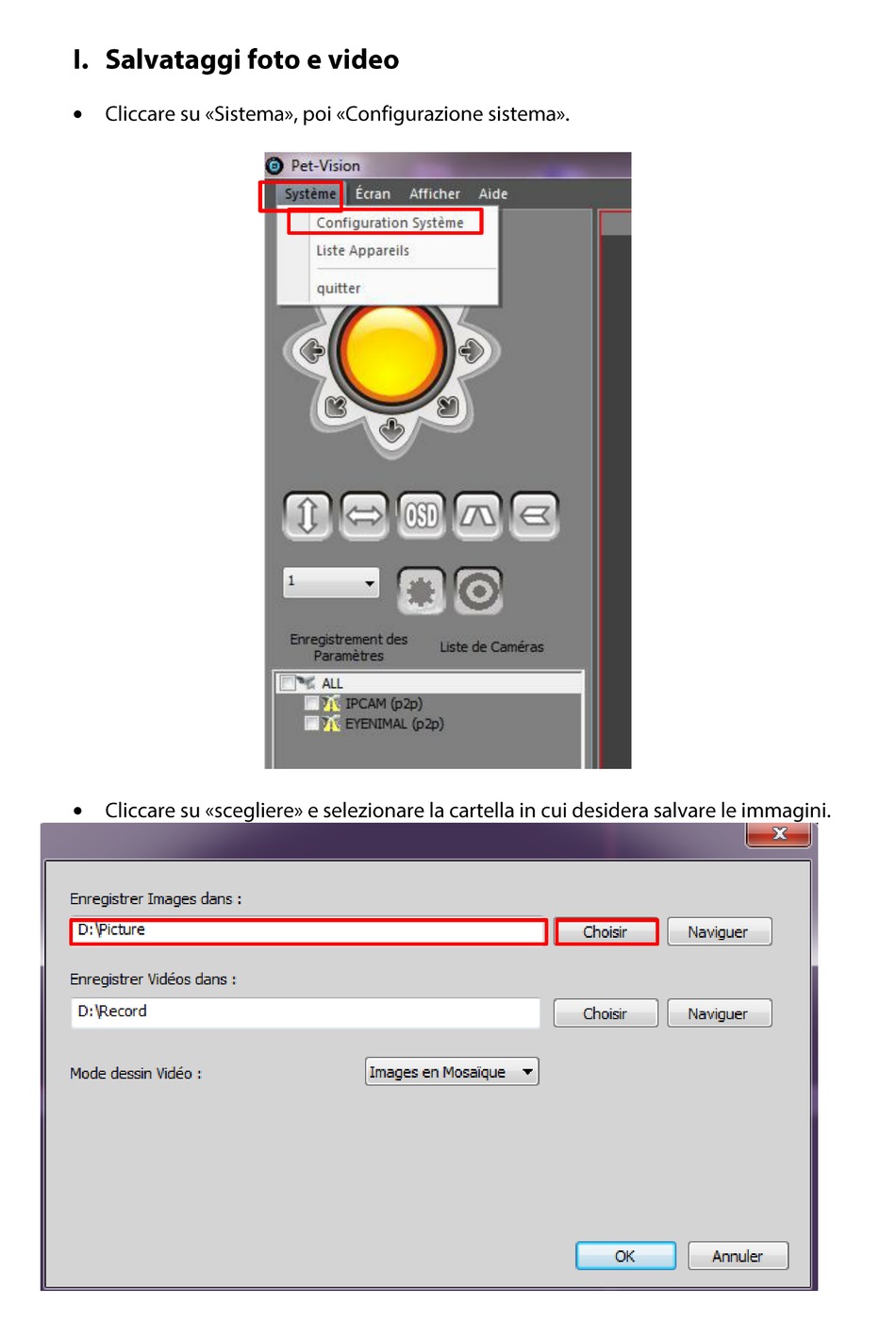Image resolution: width=896 pixels, height=1339 pixels.
Task: Click the mirror image icon
Action: tap(535, 515)
